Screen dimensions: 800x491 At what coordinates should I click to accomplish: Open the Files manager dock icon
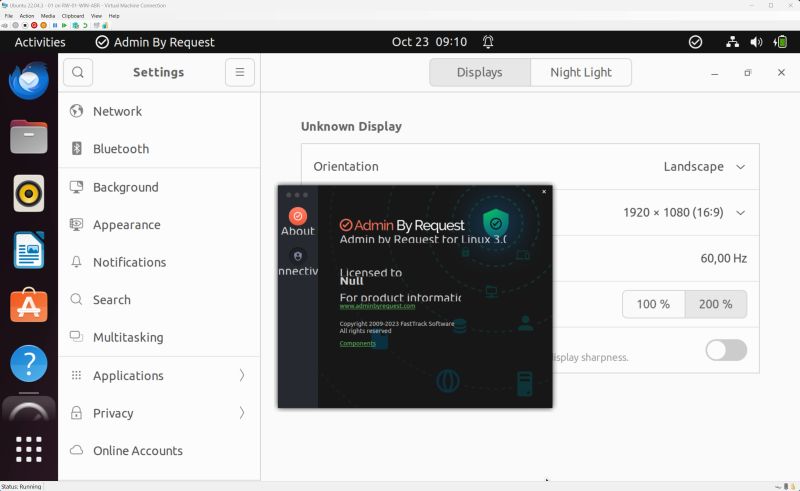pyautogui.click(x=29, y=137)
